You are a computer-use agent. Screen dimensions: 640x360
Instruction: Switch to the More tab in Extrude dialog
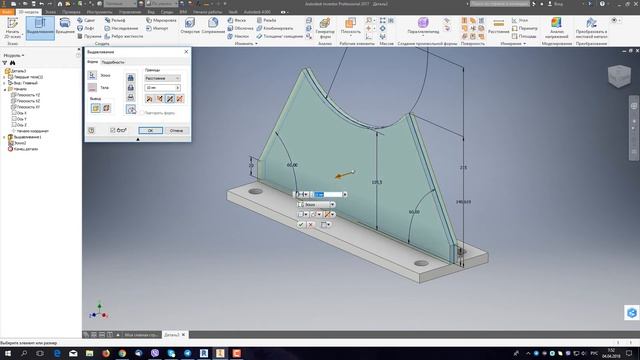(x=113, y=62)
